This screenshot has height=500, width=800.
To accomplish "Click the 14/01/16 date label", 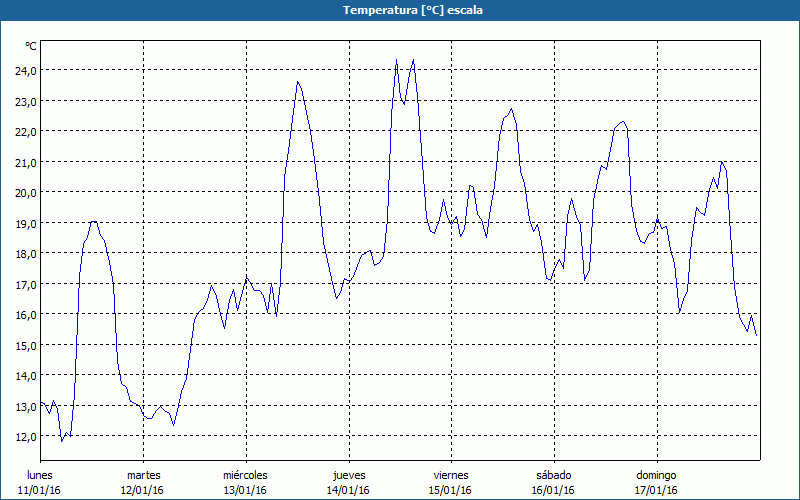I will coord(348,490).
